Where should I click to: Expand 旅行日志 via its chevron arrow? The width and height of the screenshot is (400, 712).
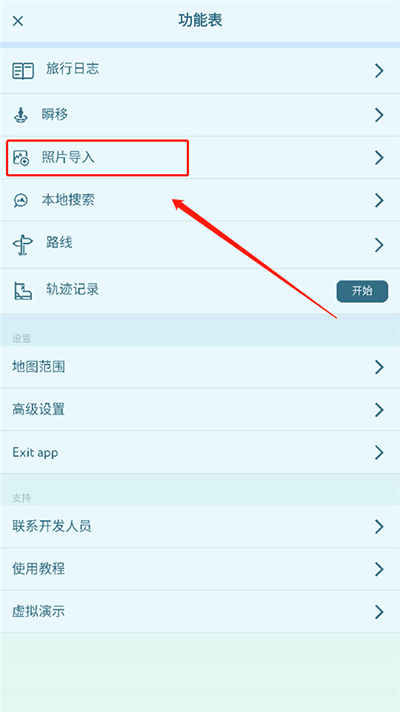tap(379, 71)
